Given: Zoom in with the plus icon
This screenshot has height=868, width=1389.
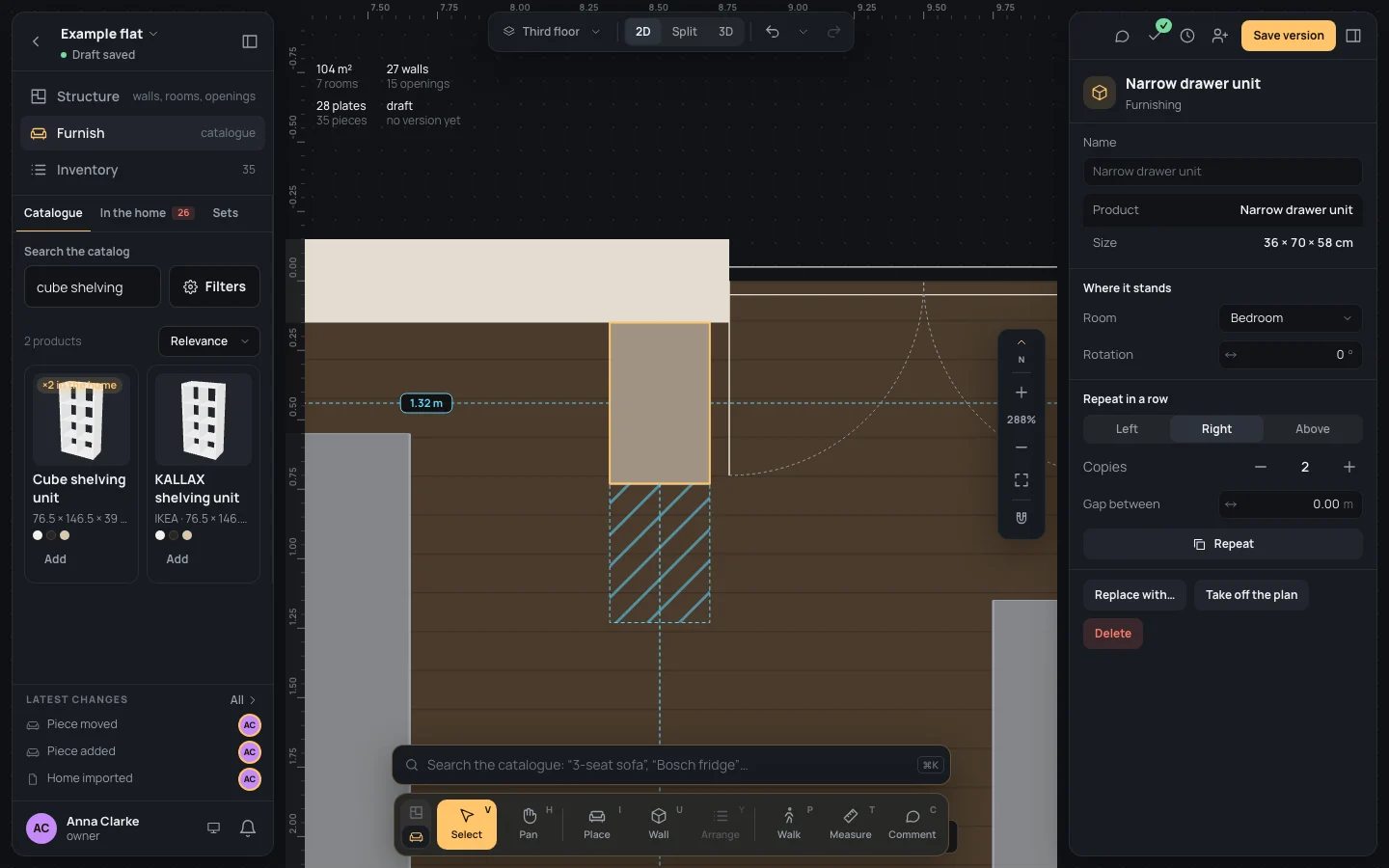Looking at the screenshot, I should tap(1021, 393).
